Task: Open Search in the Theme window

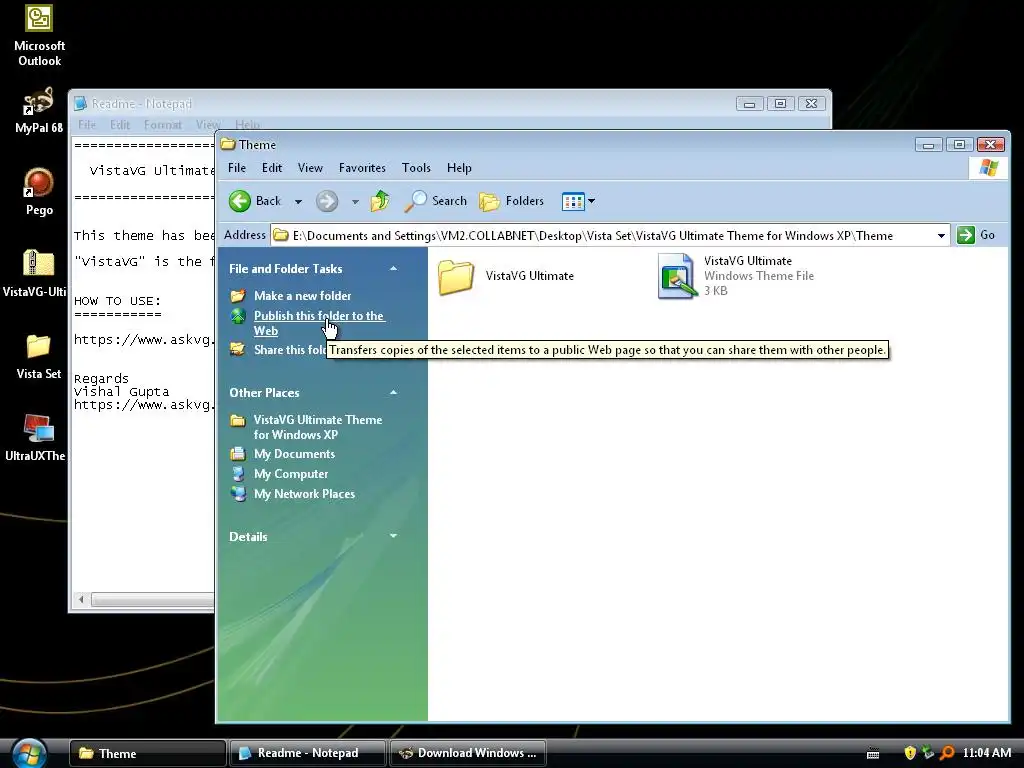Action: tap(435, 201)
